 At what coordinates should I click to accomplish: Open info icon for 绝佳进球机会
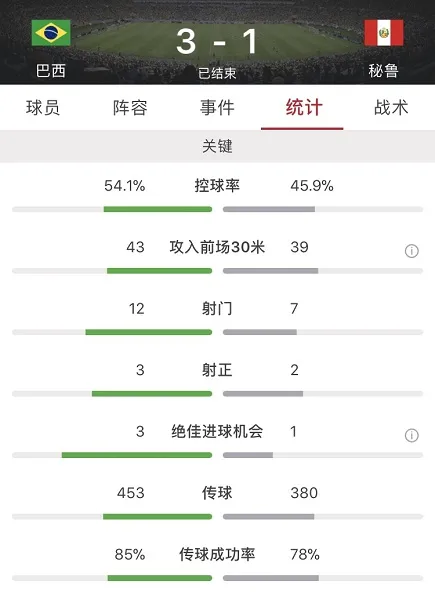[412, 435]
